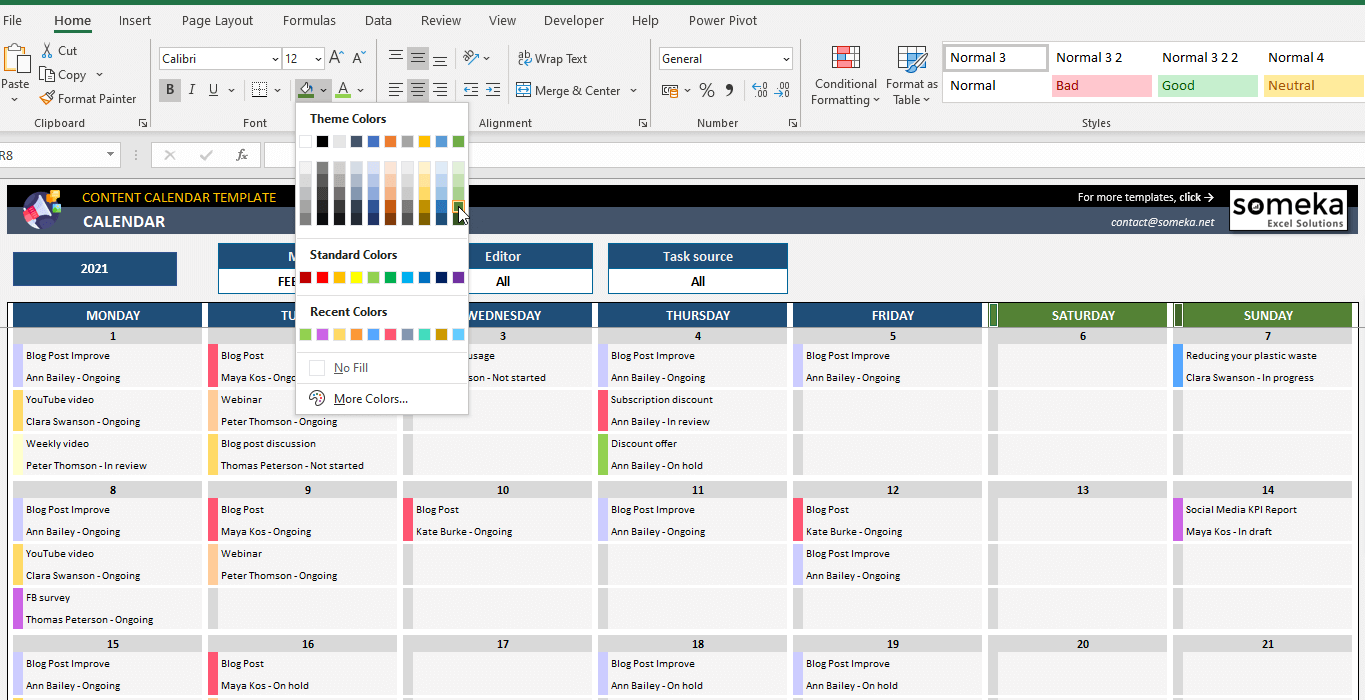The image size is (1365, 700).
Task: Open More Colors palette option
Action: tap(371, 398)
